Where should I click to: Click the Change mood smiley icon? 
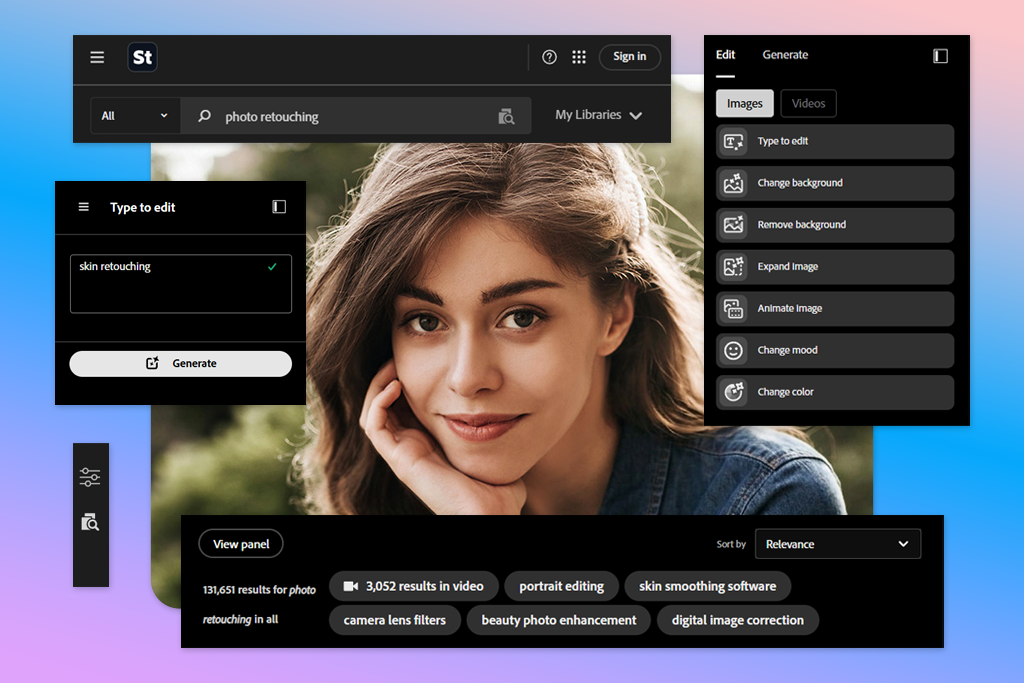(x=733, y=350)
